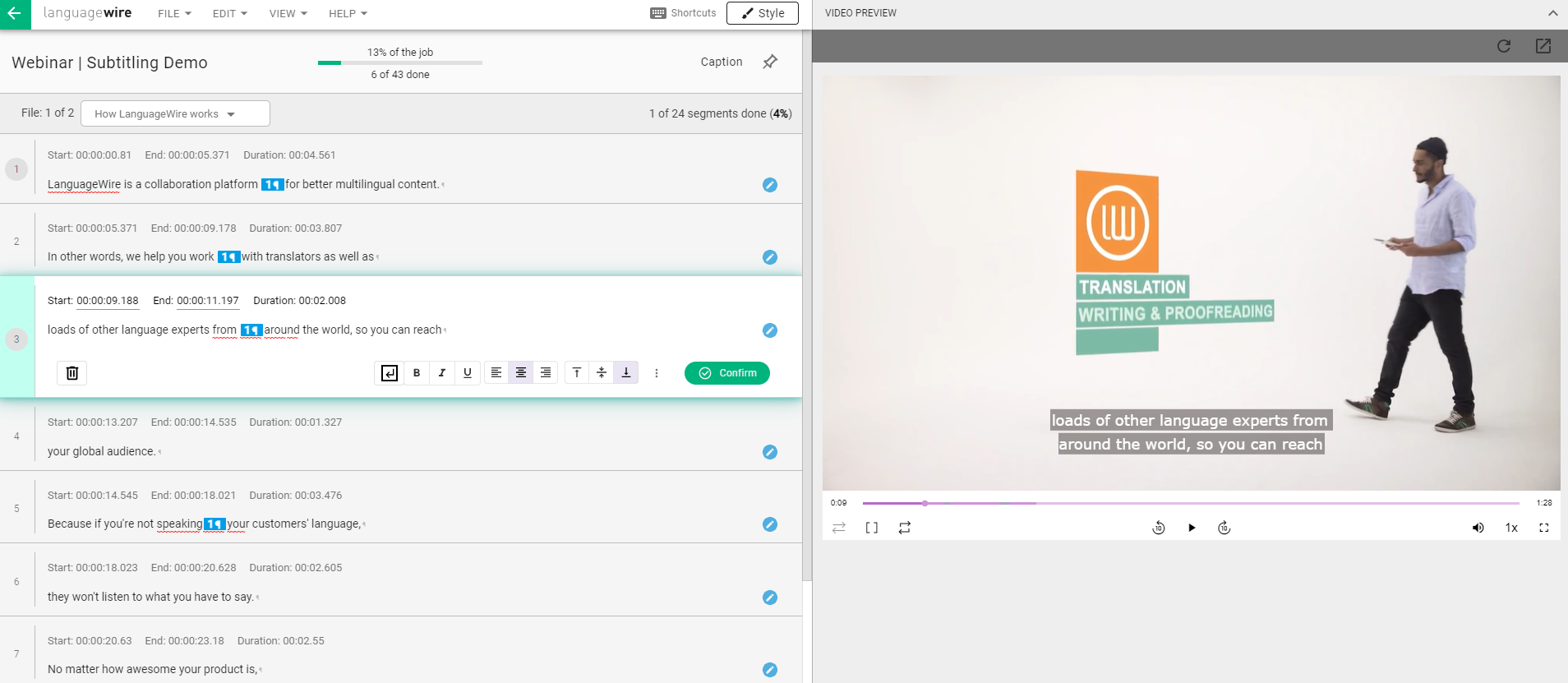Screen dimensions: 1568x683
Task: Open the FILE menu
Action: pyautogui.click(x=174, y=14)
